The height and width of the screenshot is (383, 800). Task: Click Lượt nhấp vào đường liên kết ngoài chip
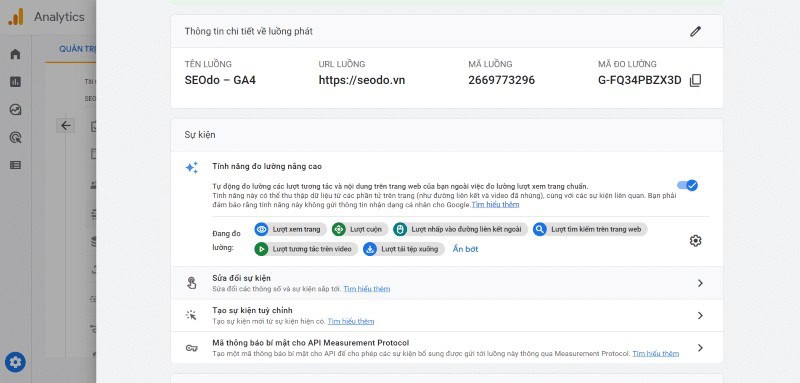(461, 229)
